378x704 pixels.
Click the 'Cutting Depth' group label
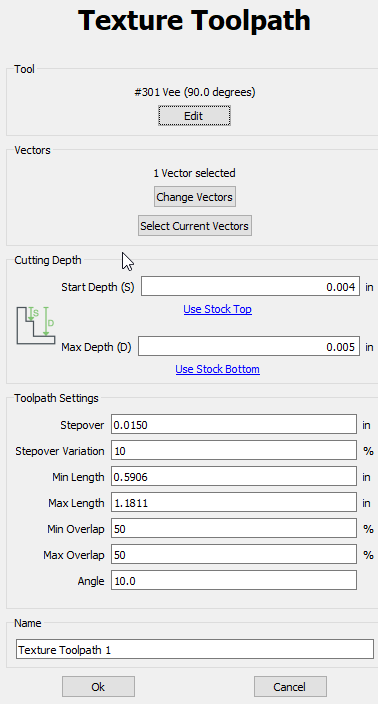click(x=48, y=260)
